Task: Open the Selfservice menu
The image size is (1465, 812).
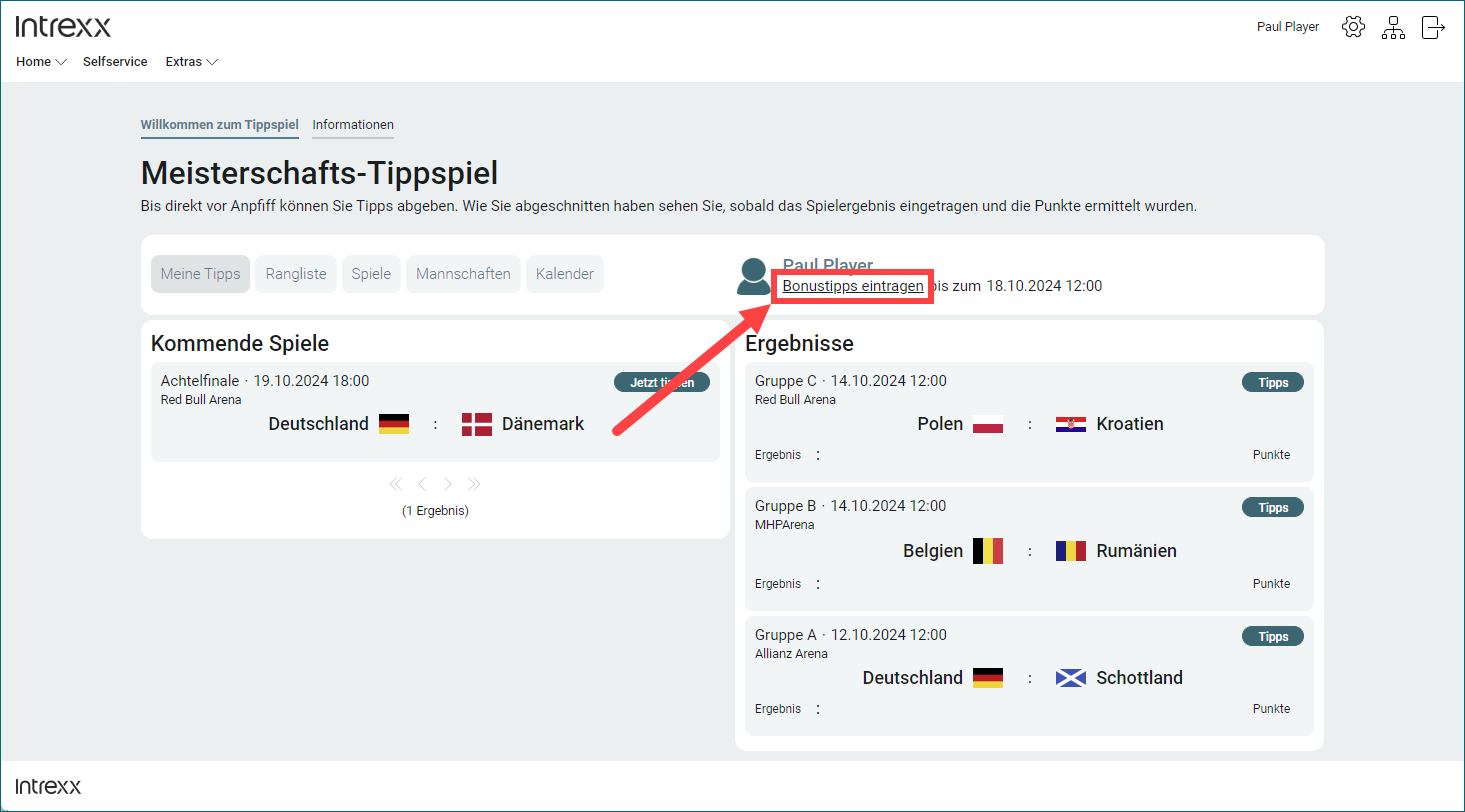Action: pos(115,62)
